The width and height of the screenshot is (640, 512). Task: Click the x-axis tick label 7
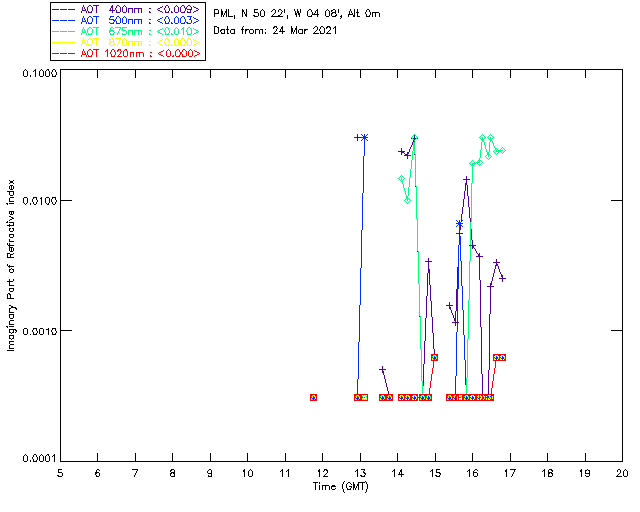click(x=135, y=473)
